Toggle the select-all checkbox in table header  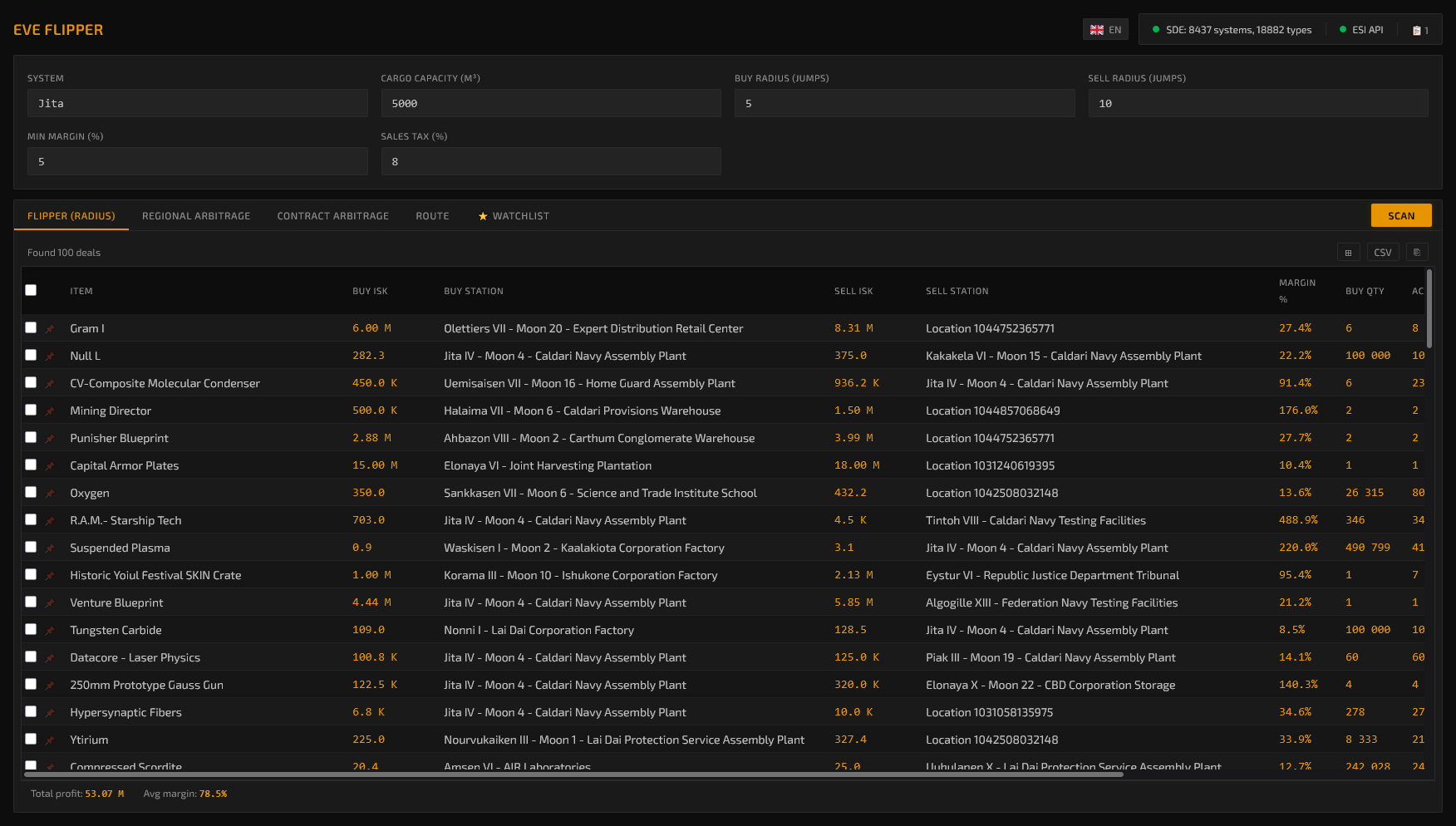tap(31, 290)
